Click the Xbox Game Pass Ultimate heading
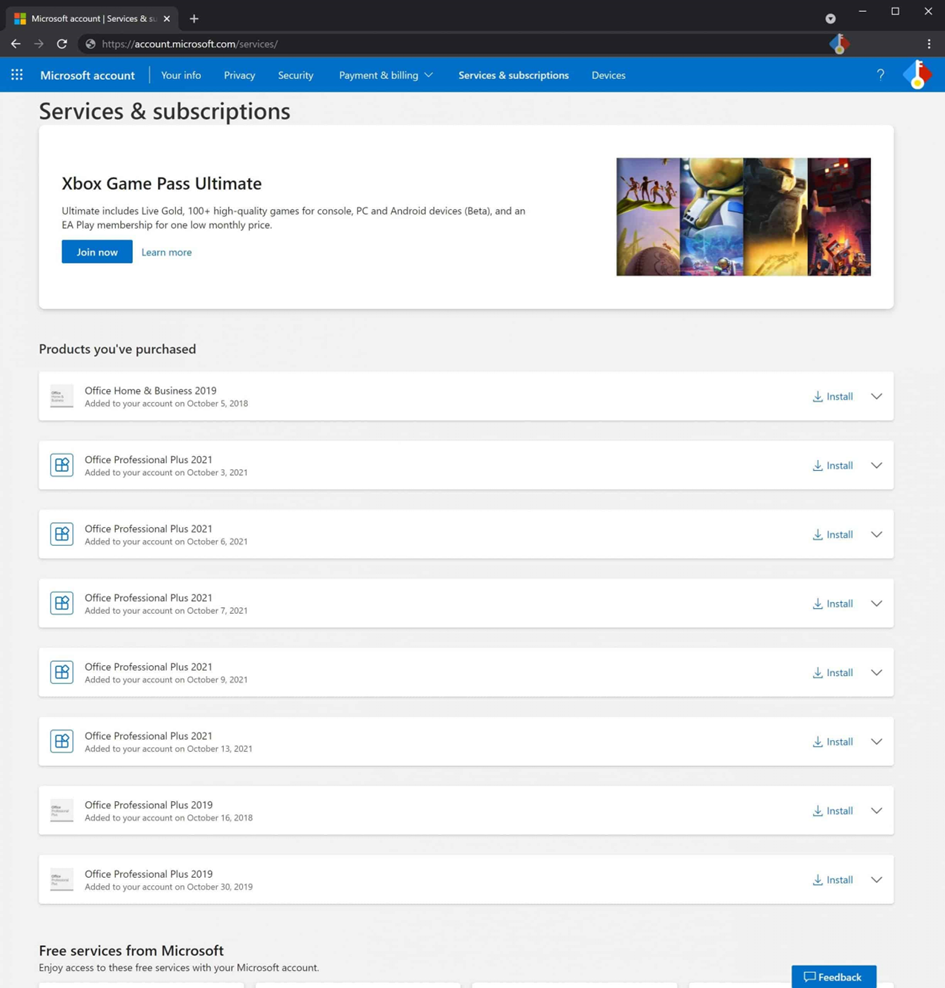This screenshot has height=988, width=945. click(162, 183)
